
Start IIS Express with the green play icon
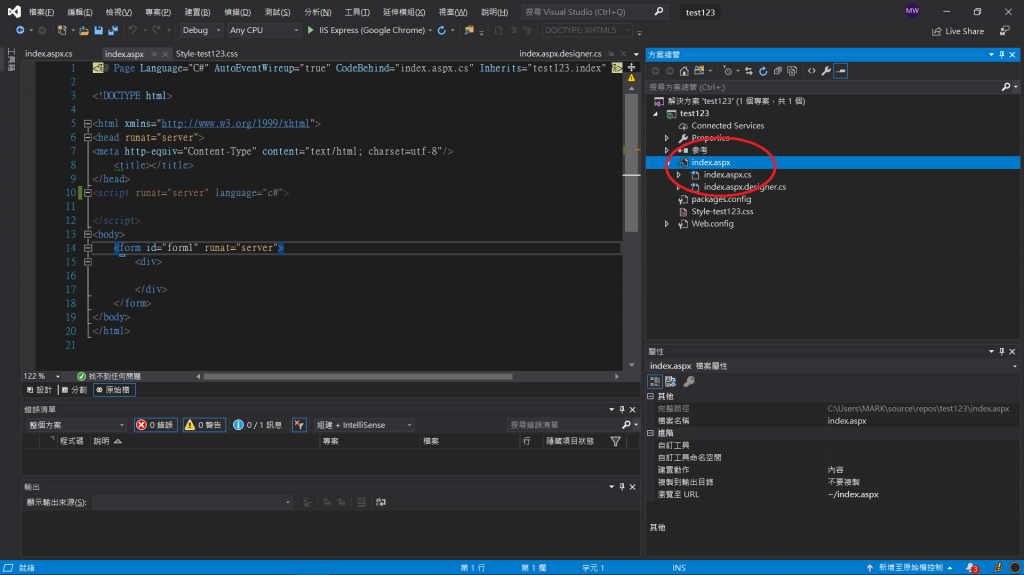pyautogui.click(x=311, y=30)
